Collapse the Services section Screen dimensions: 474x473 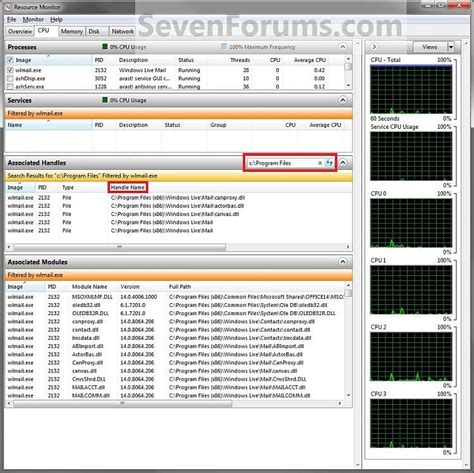pyautogui.click(x=342, y=100)
